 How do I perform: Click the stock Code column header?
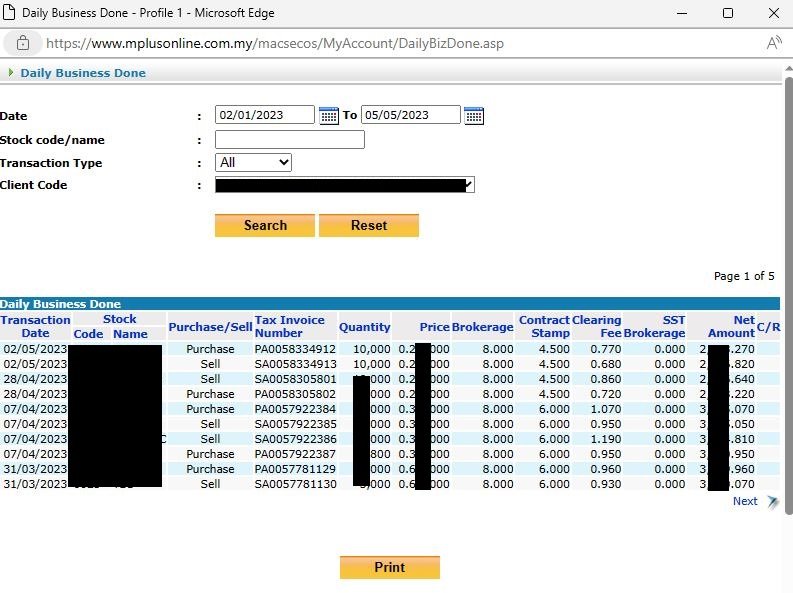point(88,334)
